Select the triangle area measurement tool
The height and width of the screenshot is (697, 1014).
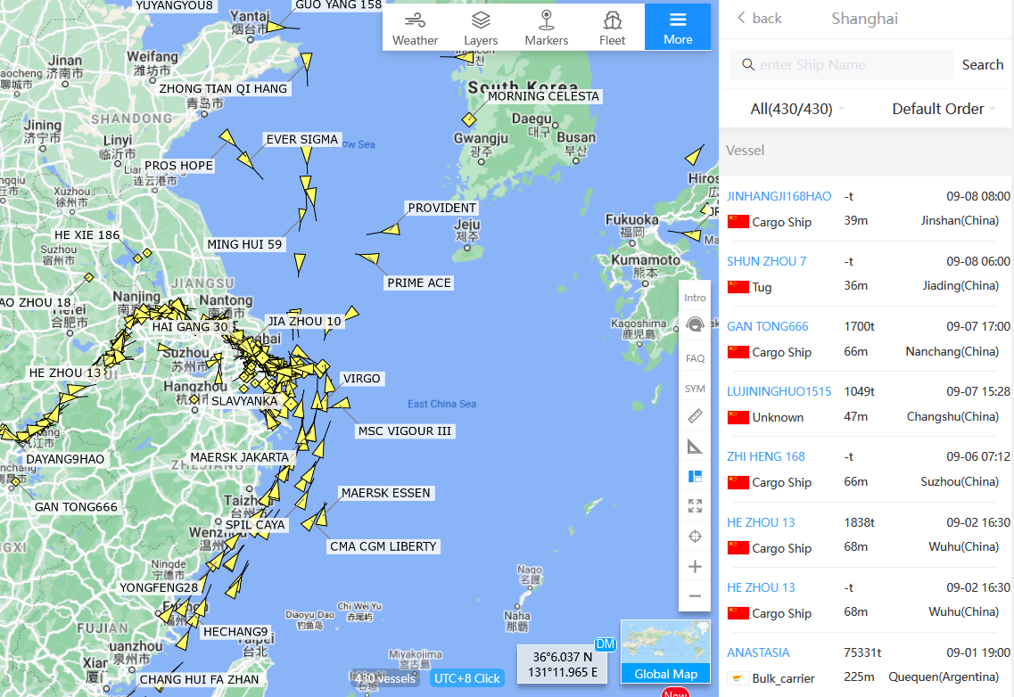(x=695, y=446)
